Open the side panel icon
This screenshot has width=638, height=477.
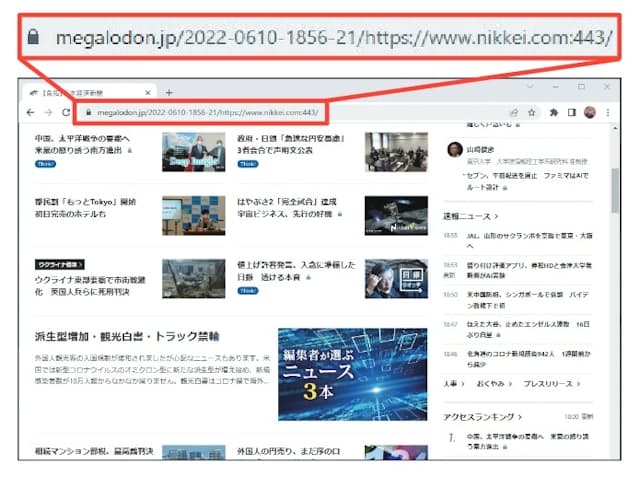point(571,113)
